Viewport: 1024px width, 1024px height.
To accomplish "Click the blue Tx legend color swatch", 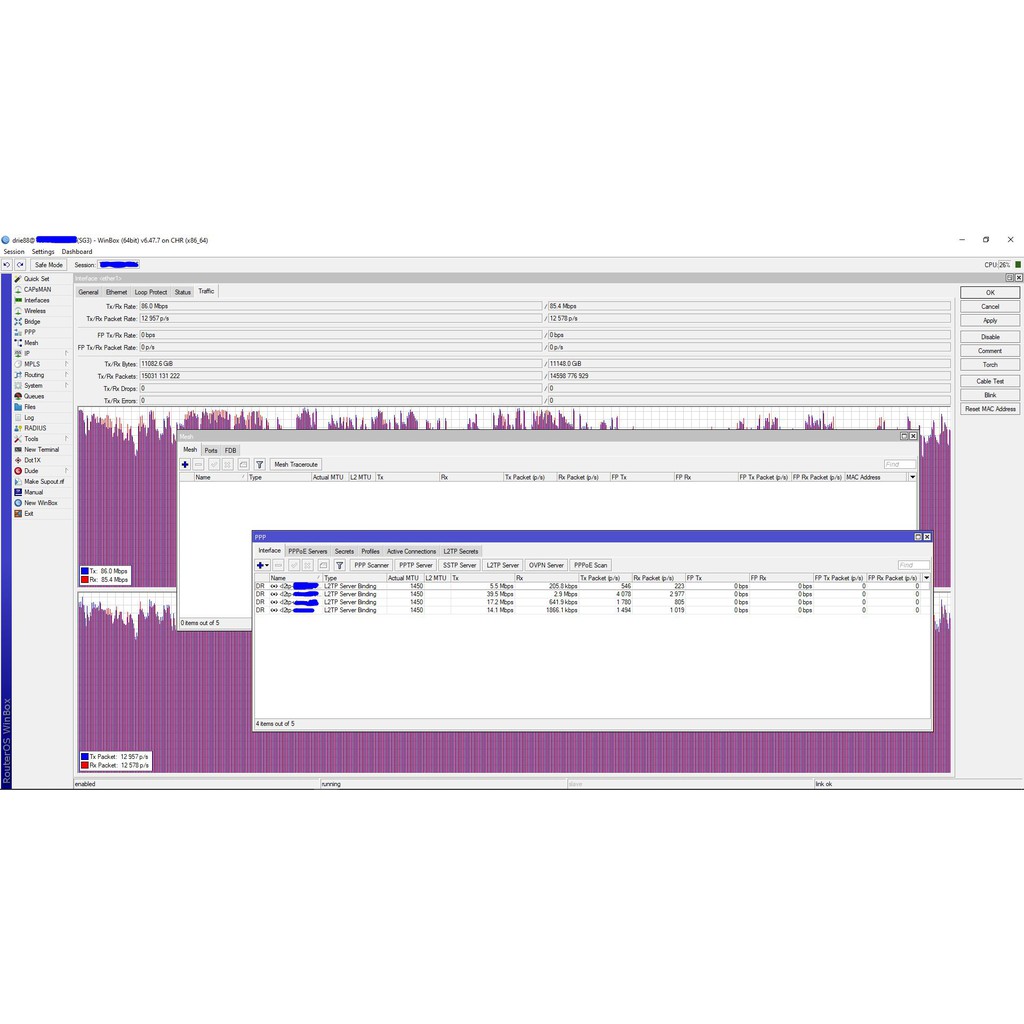I will [85, 570].
